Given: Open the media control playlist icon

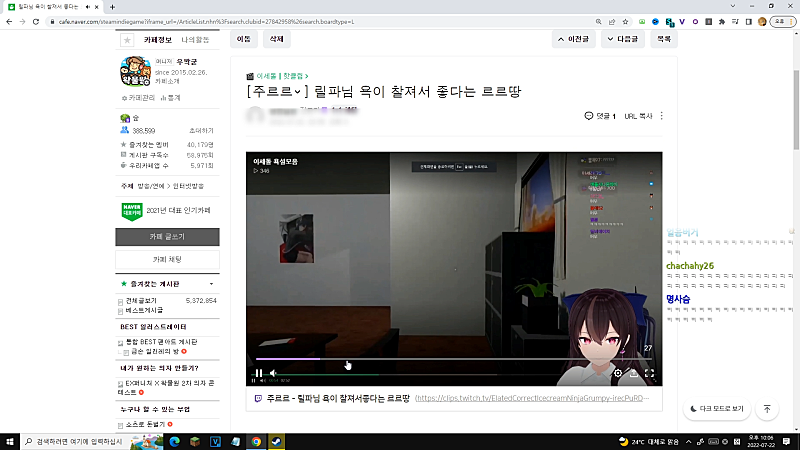Looking at the screenshot, I should [735, 22].
